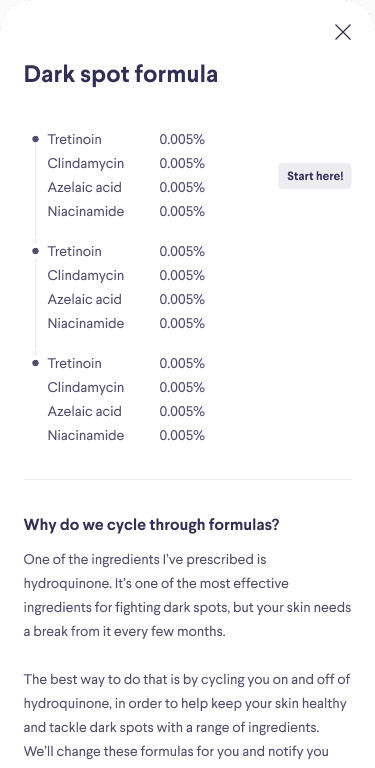This screenshot has width=375, height=768.
Task: Click the Tretinoin 0.005% value in first formula
Action: tap(182, 140)
